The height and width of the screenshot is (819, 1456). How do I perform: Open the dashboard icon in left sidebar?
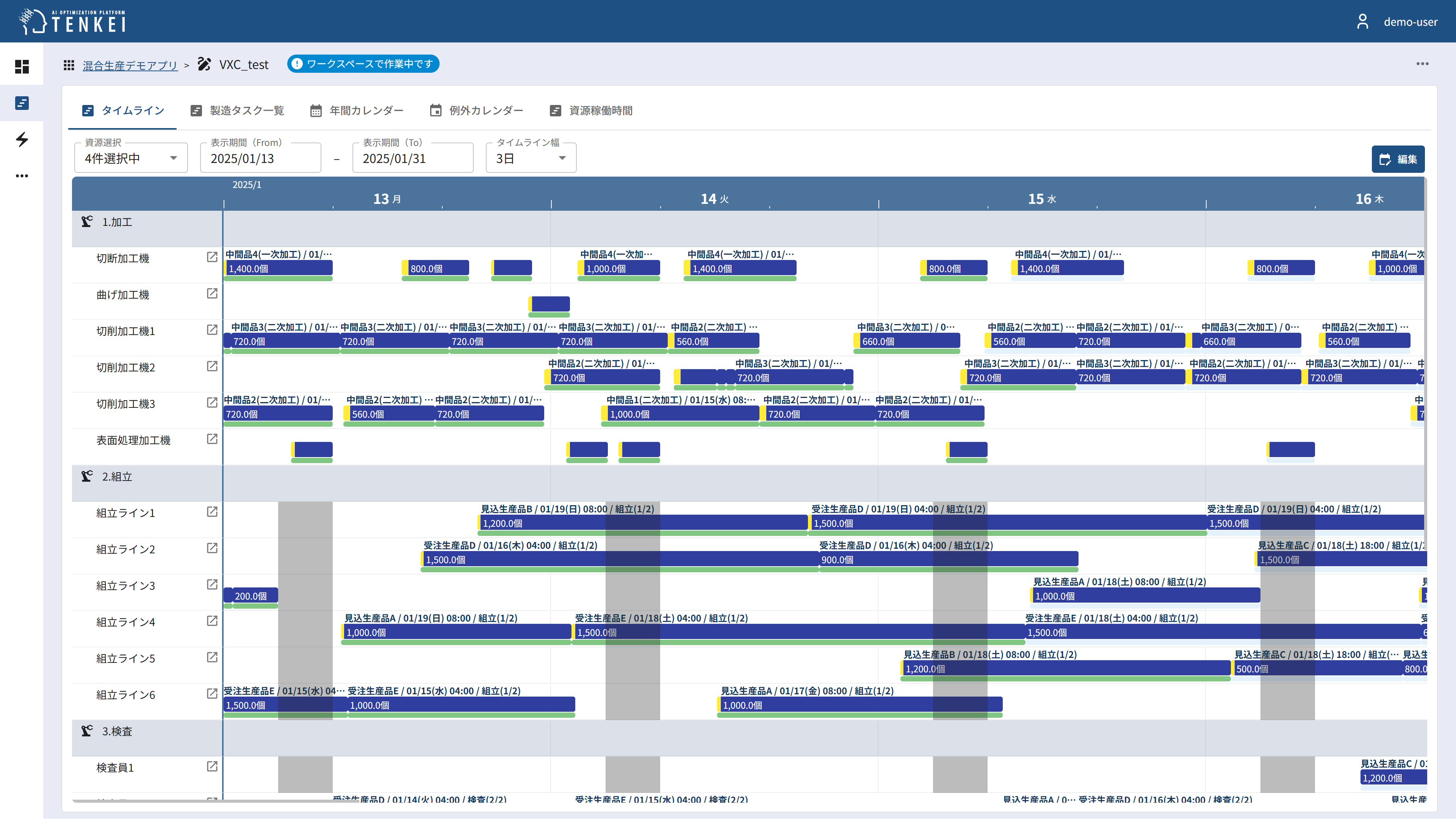coord(22,67)
